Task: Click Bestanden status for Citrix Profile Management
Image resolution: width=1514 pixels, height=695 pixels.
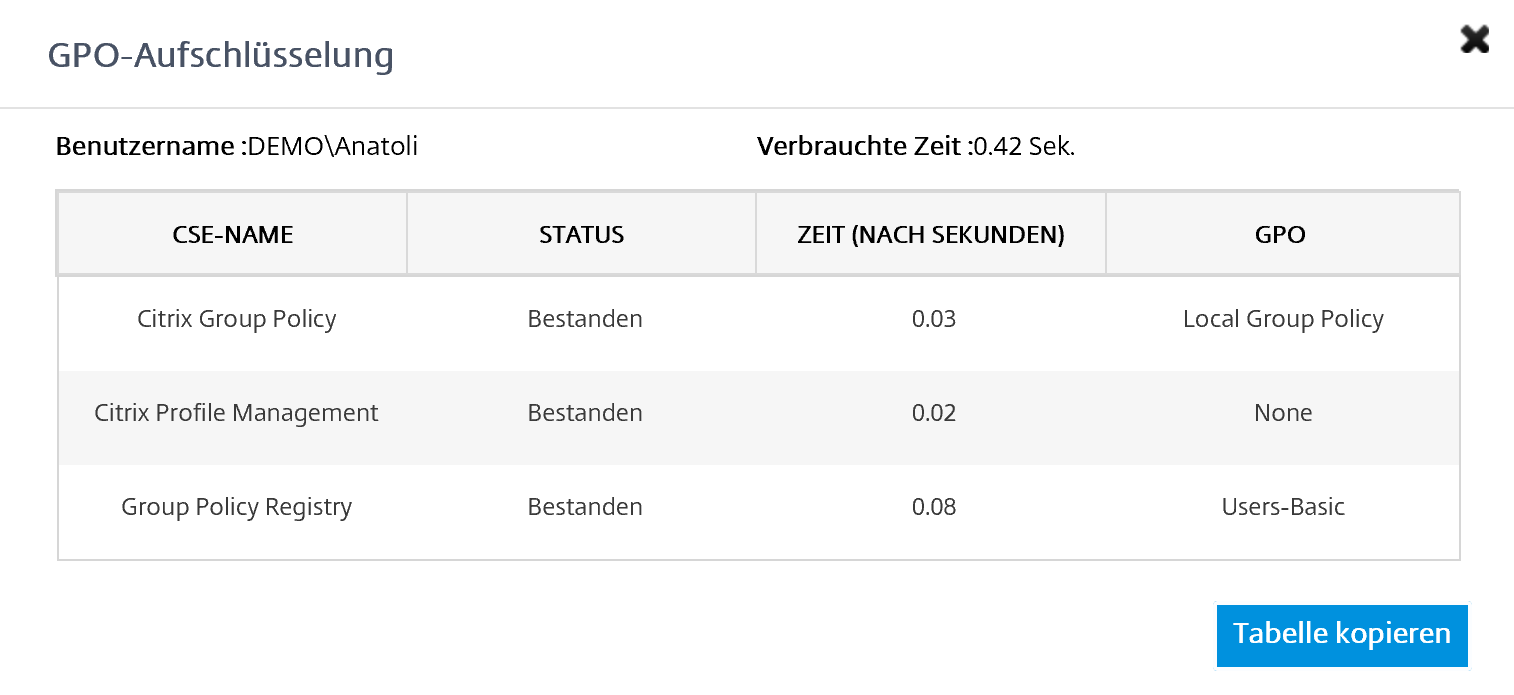Action: [x=585, y=413]
